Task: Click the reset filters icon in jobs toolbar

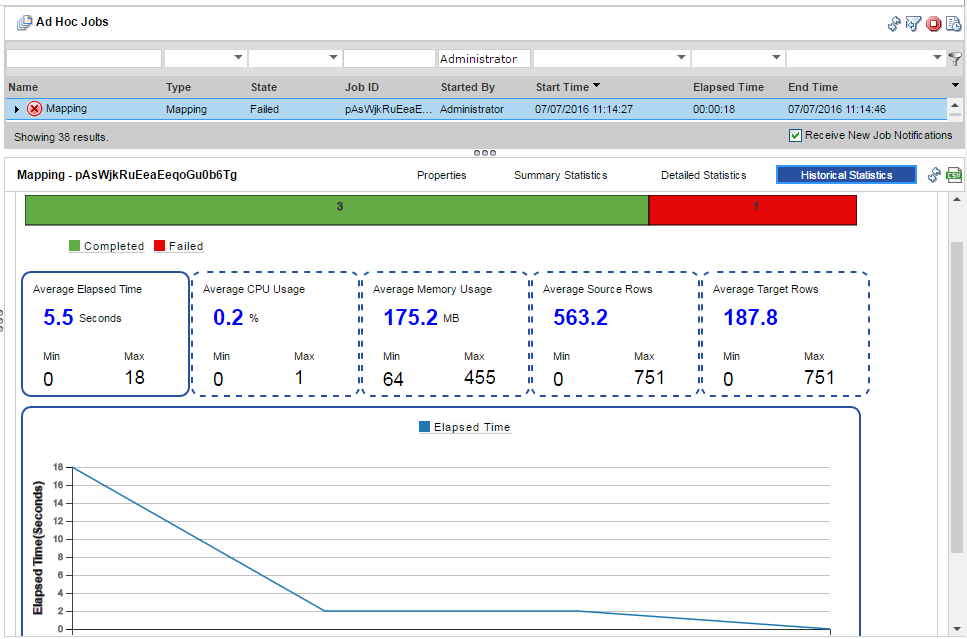Action: 913,23
